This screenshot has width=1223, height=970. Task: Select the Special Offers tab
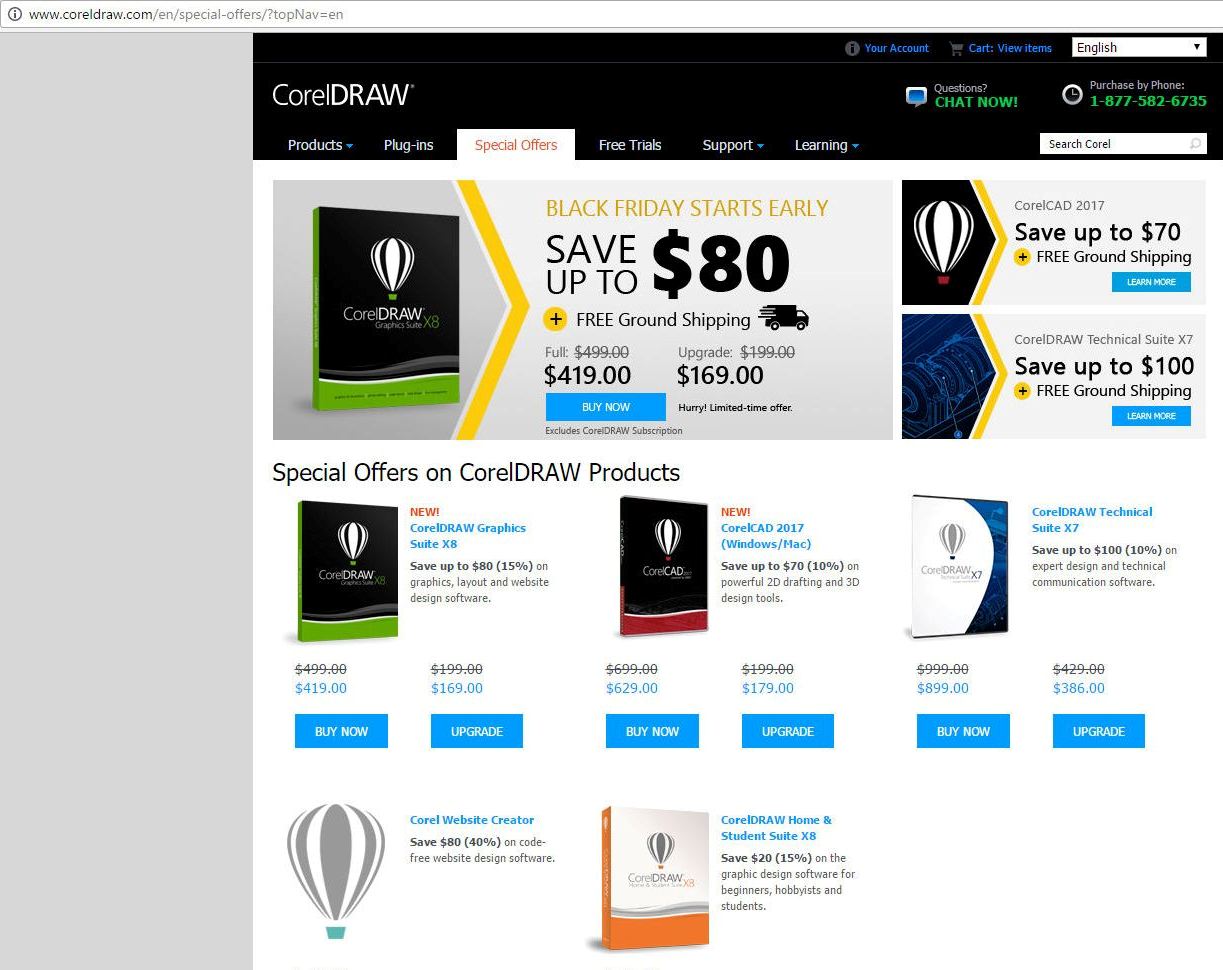click(x=516, y=145)
